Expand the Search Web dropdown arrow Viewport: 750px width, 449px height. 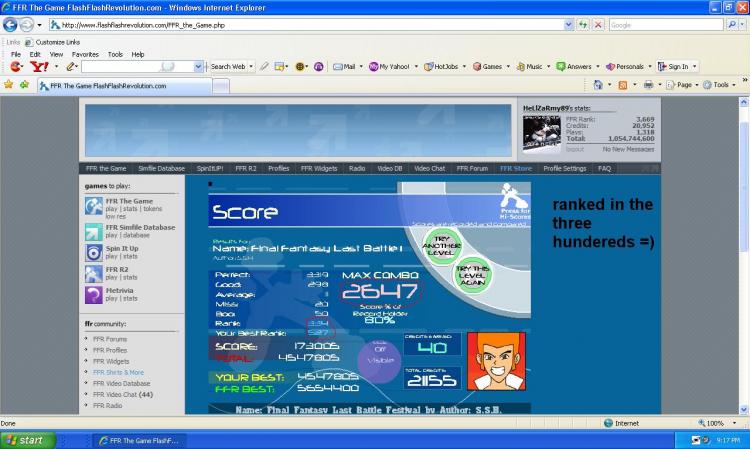[x=251, y=66]
